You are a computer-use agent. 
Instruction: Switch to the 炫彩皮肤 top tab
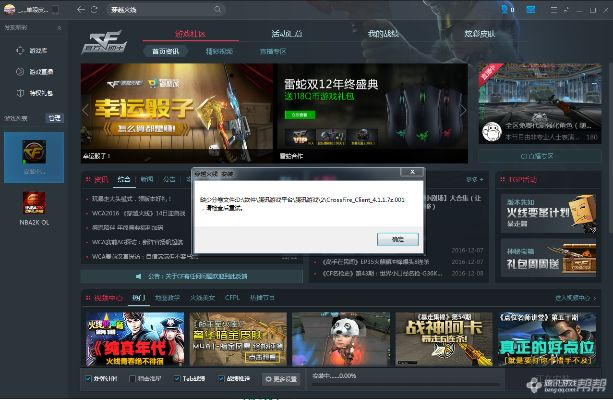480,34
